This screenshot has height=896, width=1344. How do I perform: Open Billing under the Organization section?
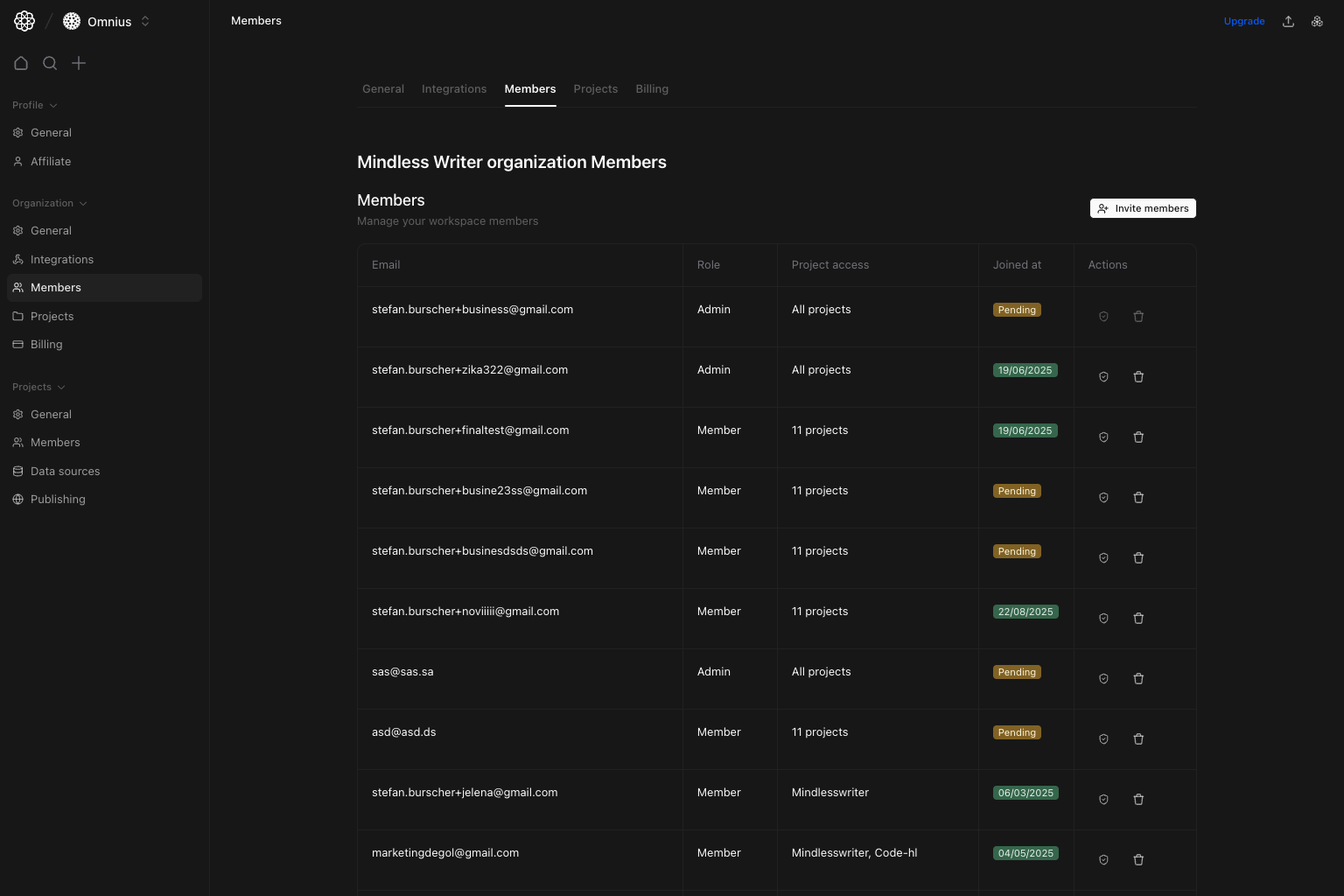(45, 344)
